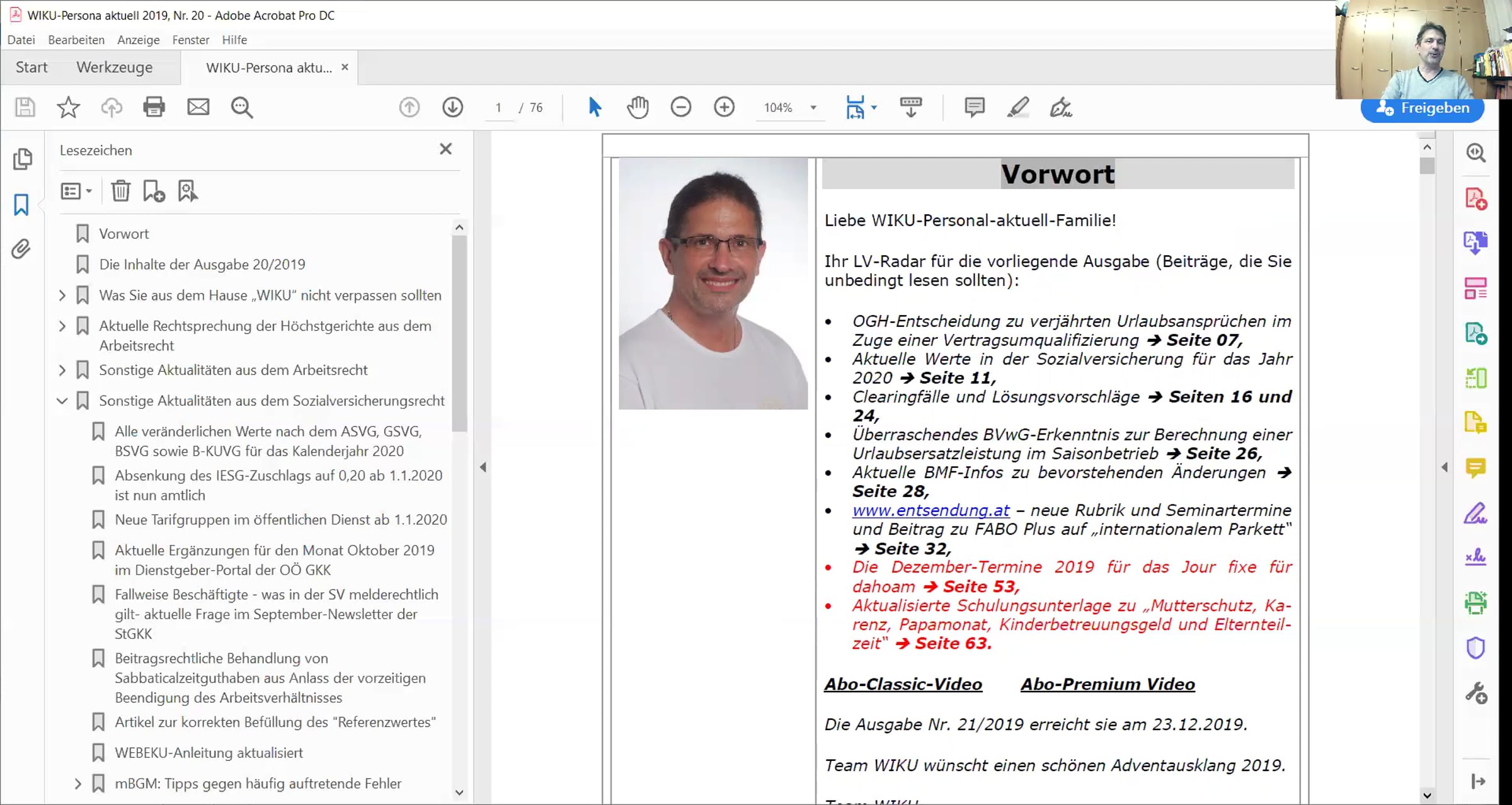Collapse 'Sonstige Aktualitäten aus dem Sozialversicherungsrecht' bookmark
The height and width of the screenshot is (805, 1512).
62,401
